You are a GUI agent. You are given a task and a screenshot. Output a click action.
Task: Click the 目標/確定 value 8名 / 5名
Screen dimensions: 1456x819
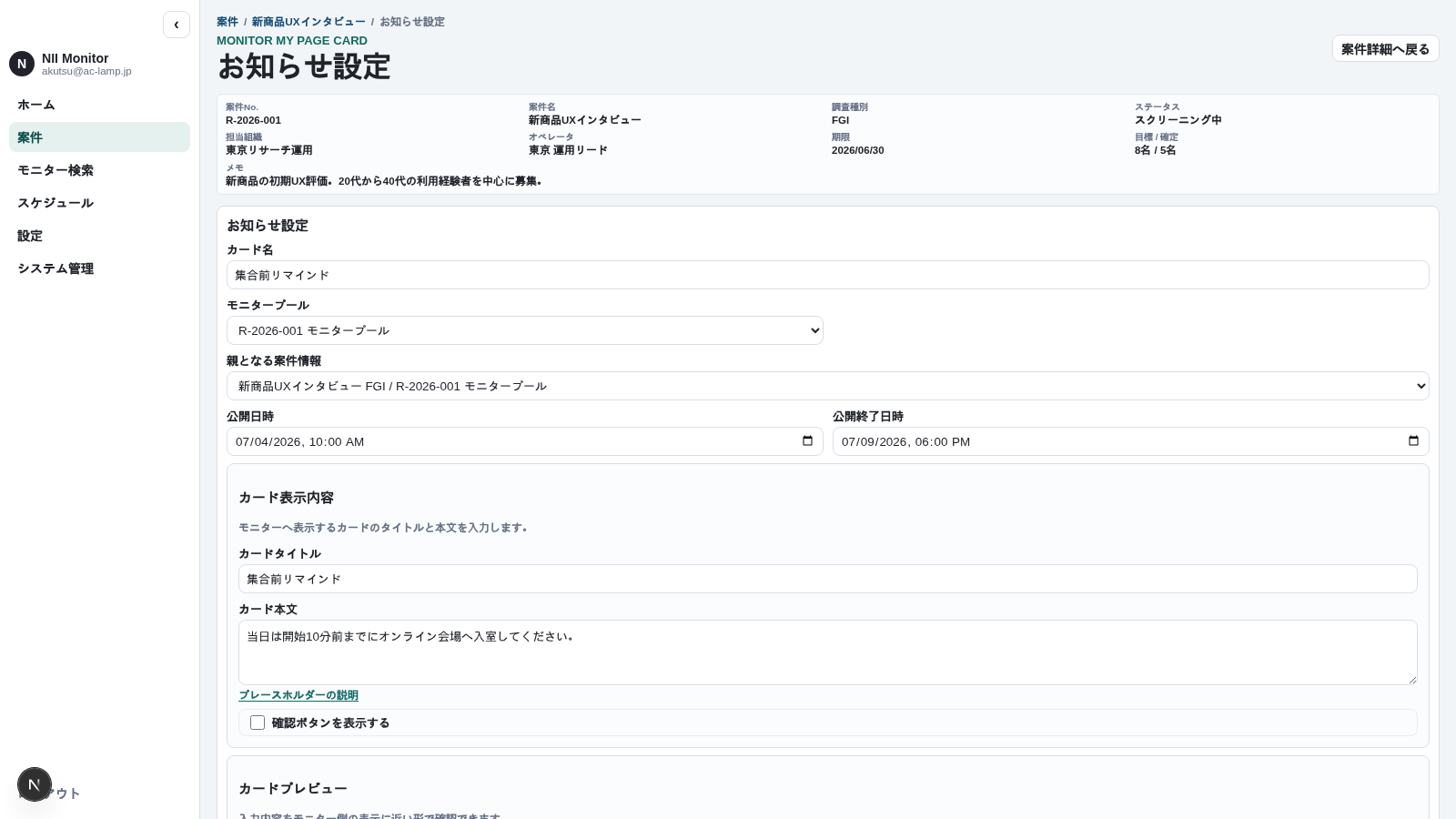click(1155, 150)
